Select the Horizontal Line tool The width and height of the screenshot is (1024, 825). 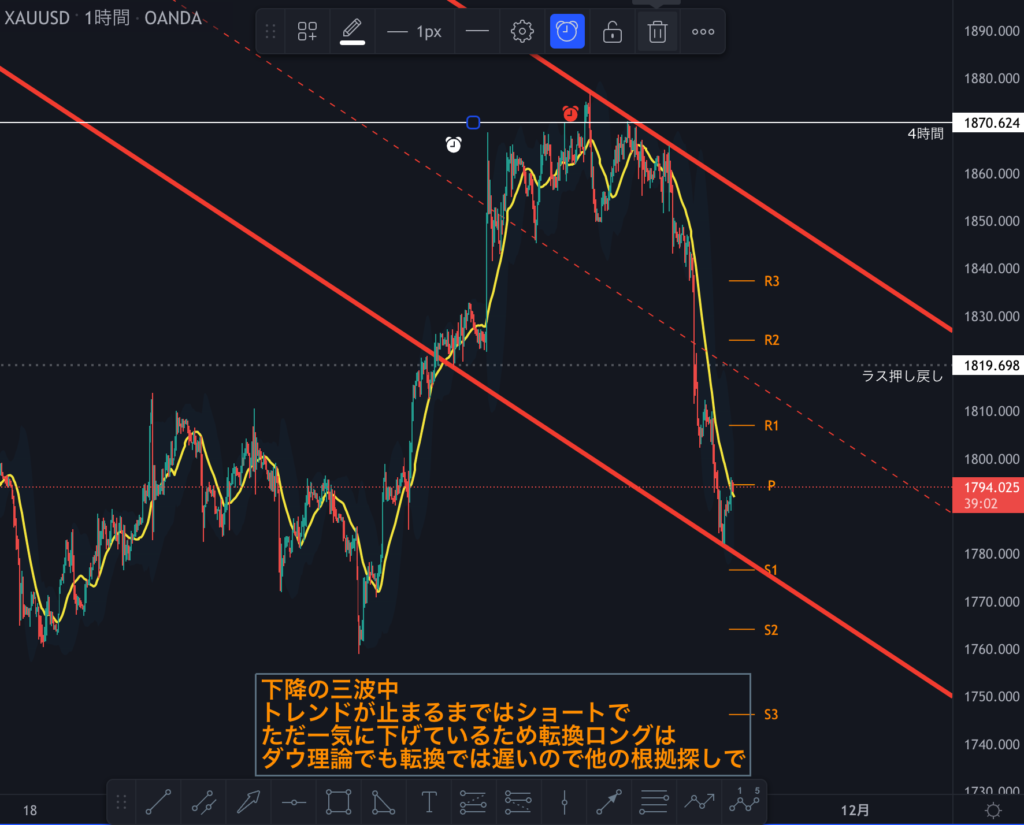tap(294, 802)
